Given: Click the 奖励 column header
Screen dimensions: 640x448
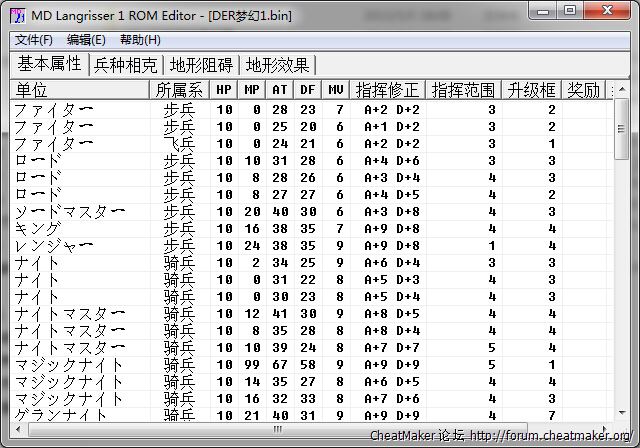Looking at the screenshot, I should [584, 90].
